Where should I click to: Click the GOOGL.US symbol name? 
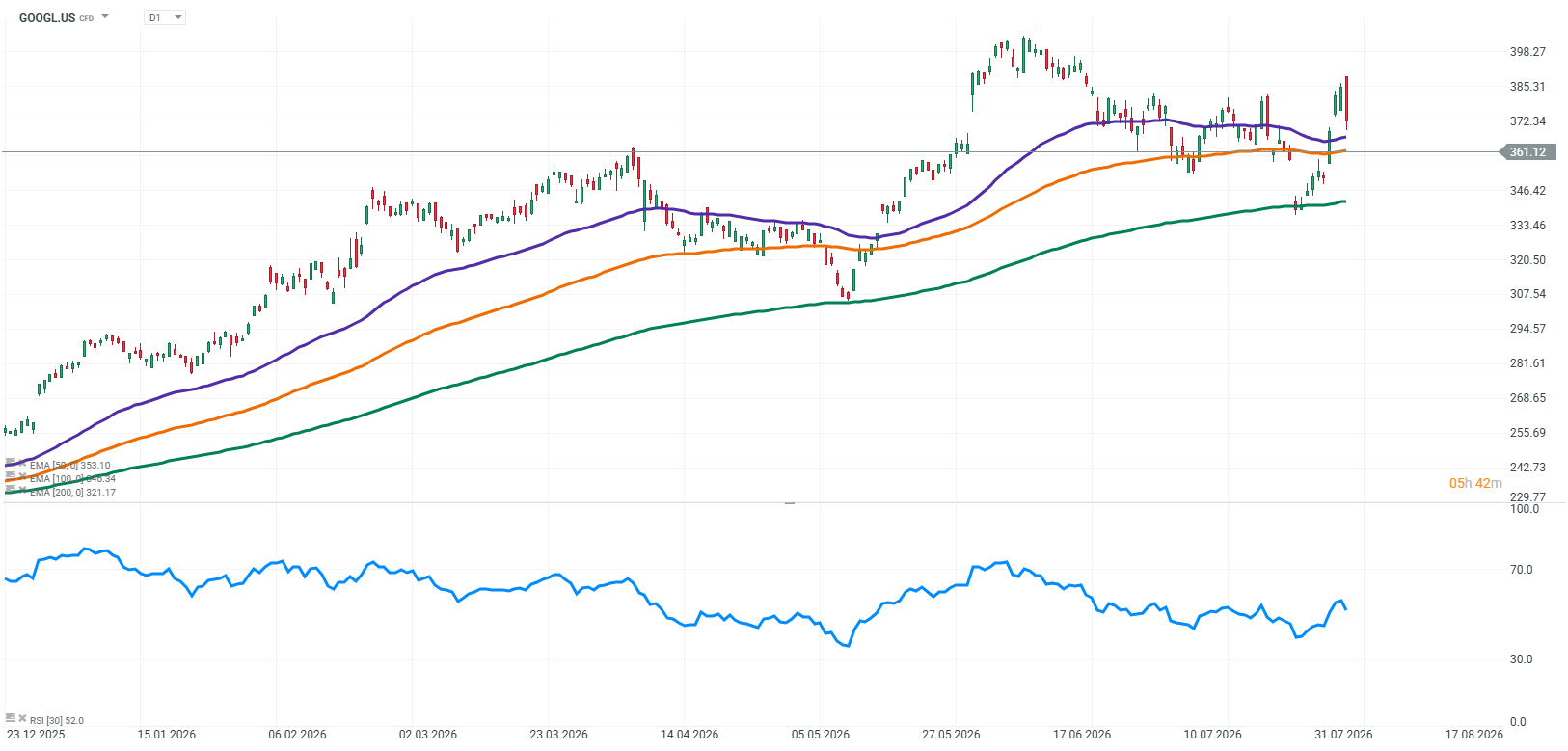coord(47,17)
